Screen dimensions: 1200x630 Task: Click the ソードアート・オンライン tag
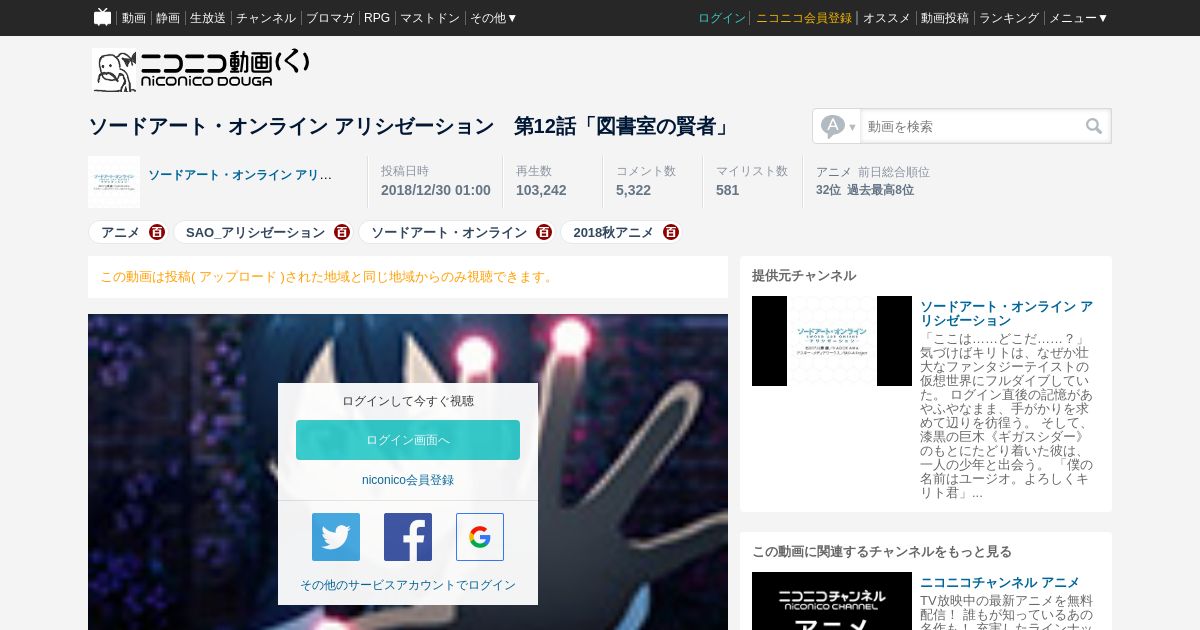[449, 232]
